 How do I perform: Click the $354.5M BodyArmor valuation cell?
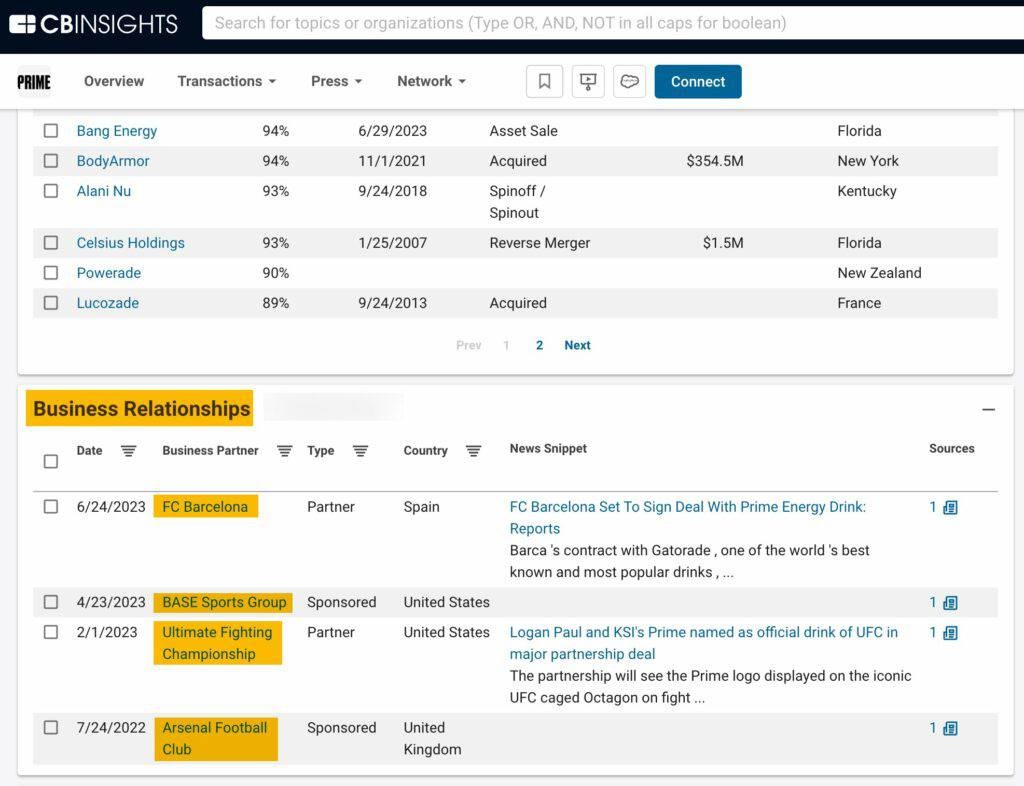(x=714, y=161)
